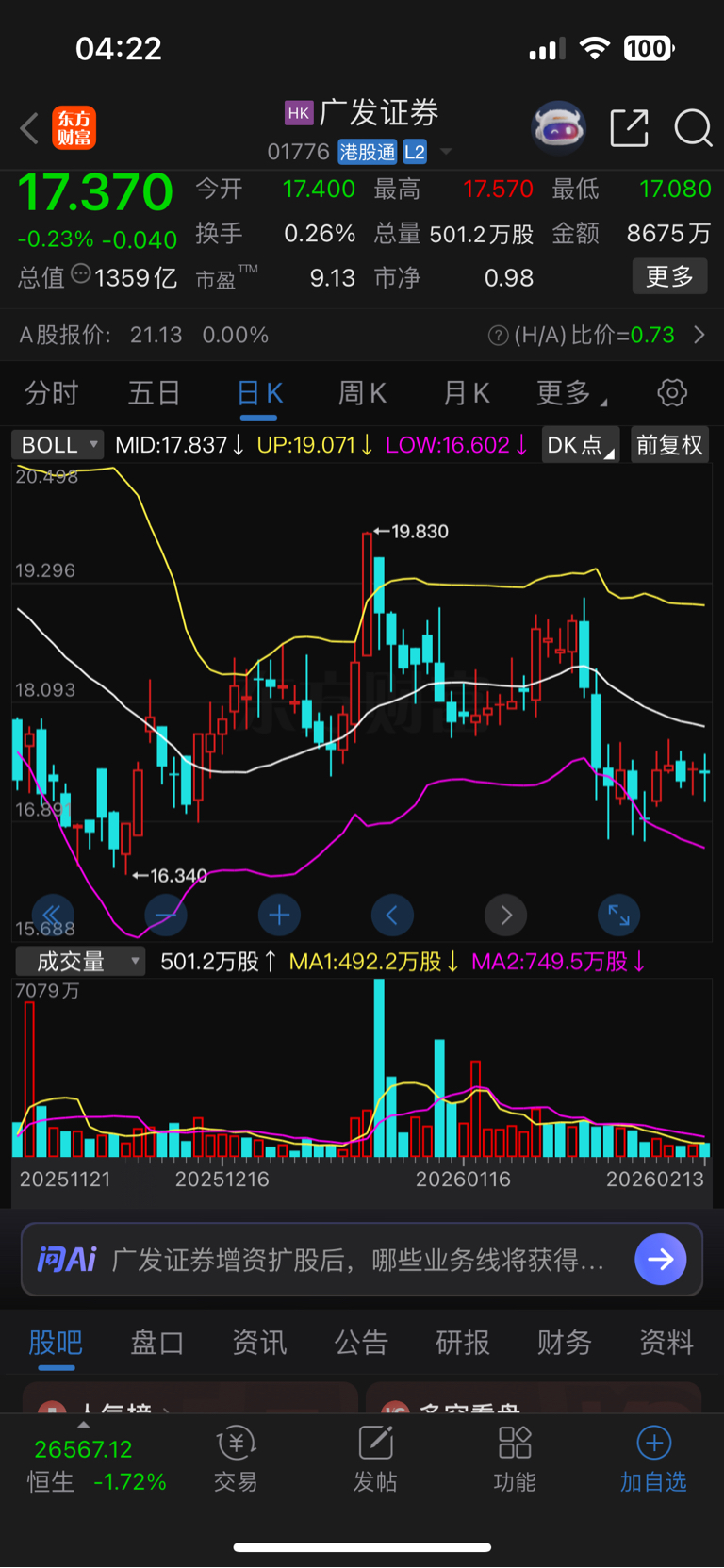Move chart right with arrow icon
The height and width of the screenshot is (1568, 724).
(x=505, y=915)
